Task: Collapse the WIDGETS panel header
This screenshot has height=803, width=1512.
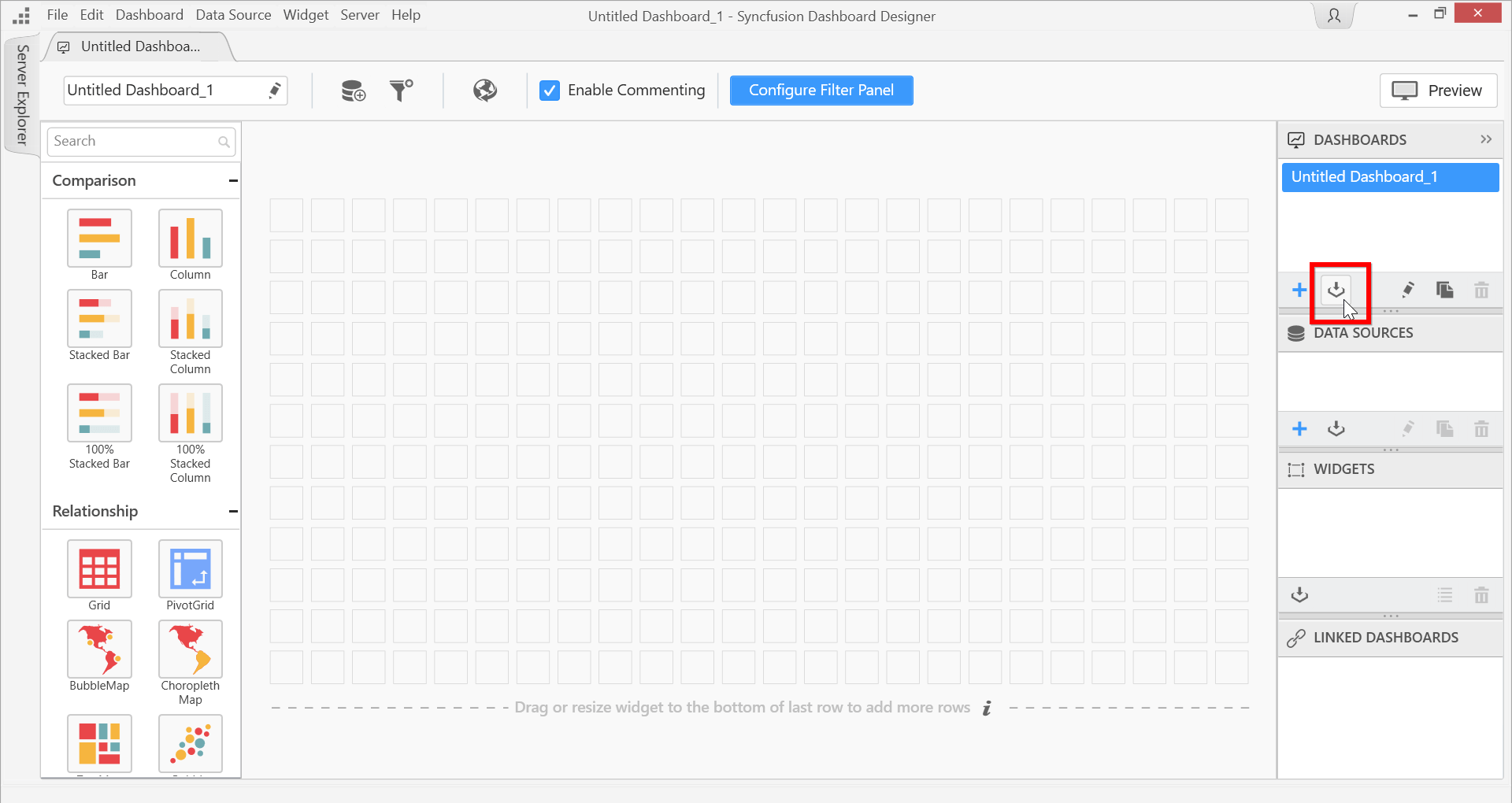Action: pyautogui.click(x=1390, y=469)
